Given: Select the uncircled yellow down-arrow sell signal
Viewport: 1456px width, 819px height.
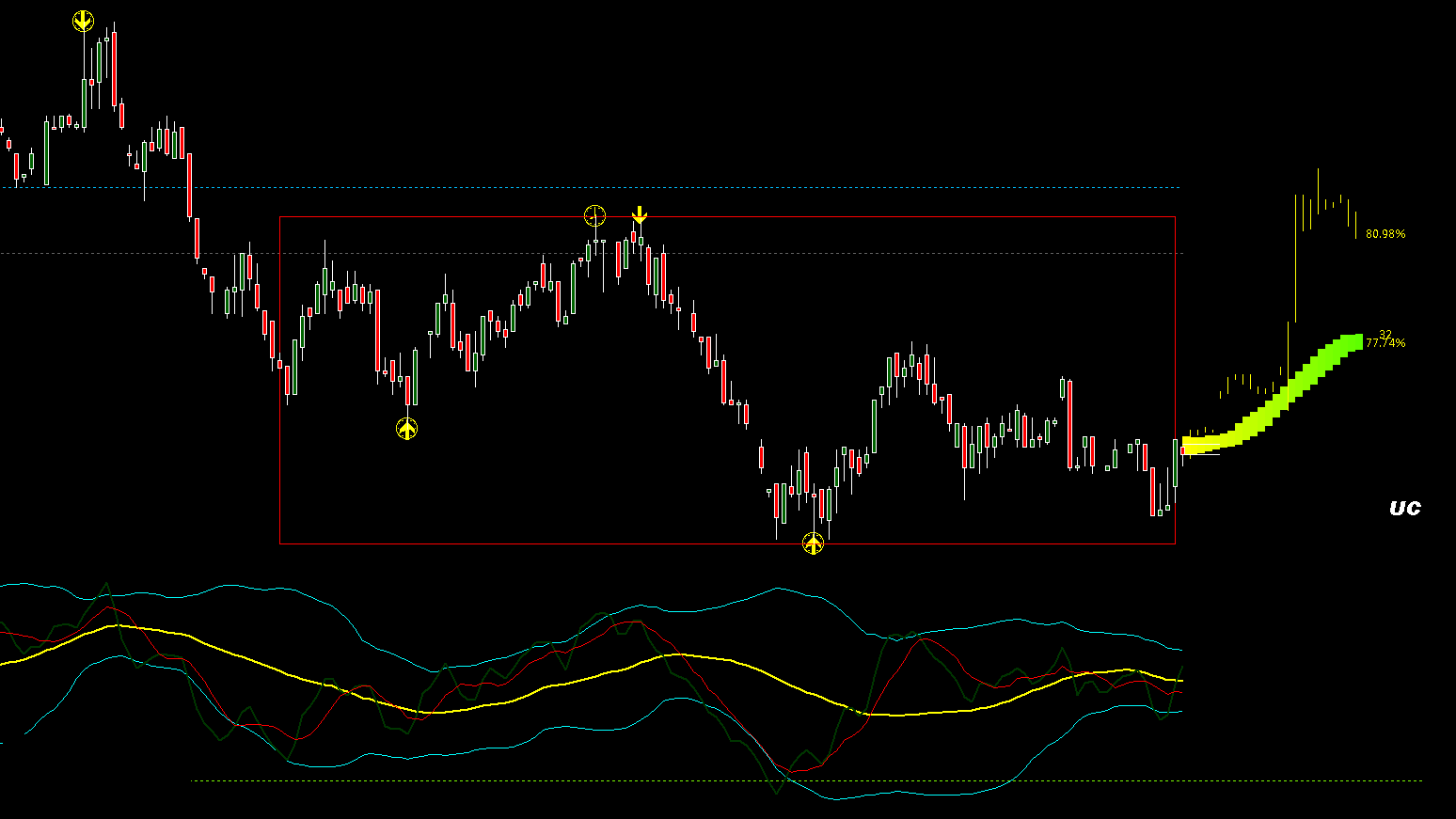Looking at the screenshot, I should click(x=639, y=215).
